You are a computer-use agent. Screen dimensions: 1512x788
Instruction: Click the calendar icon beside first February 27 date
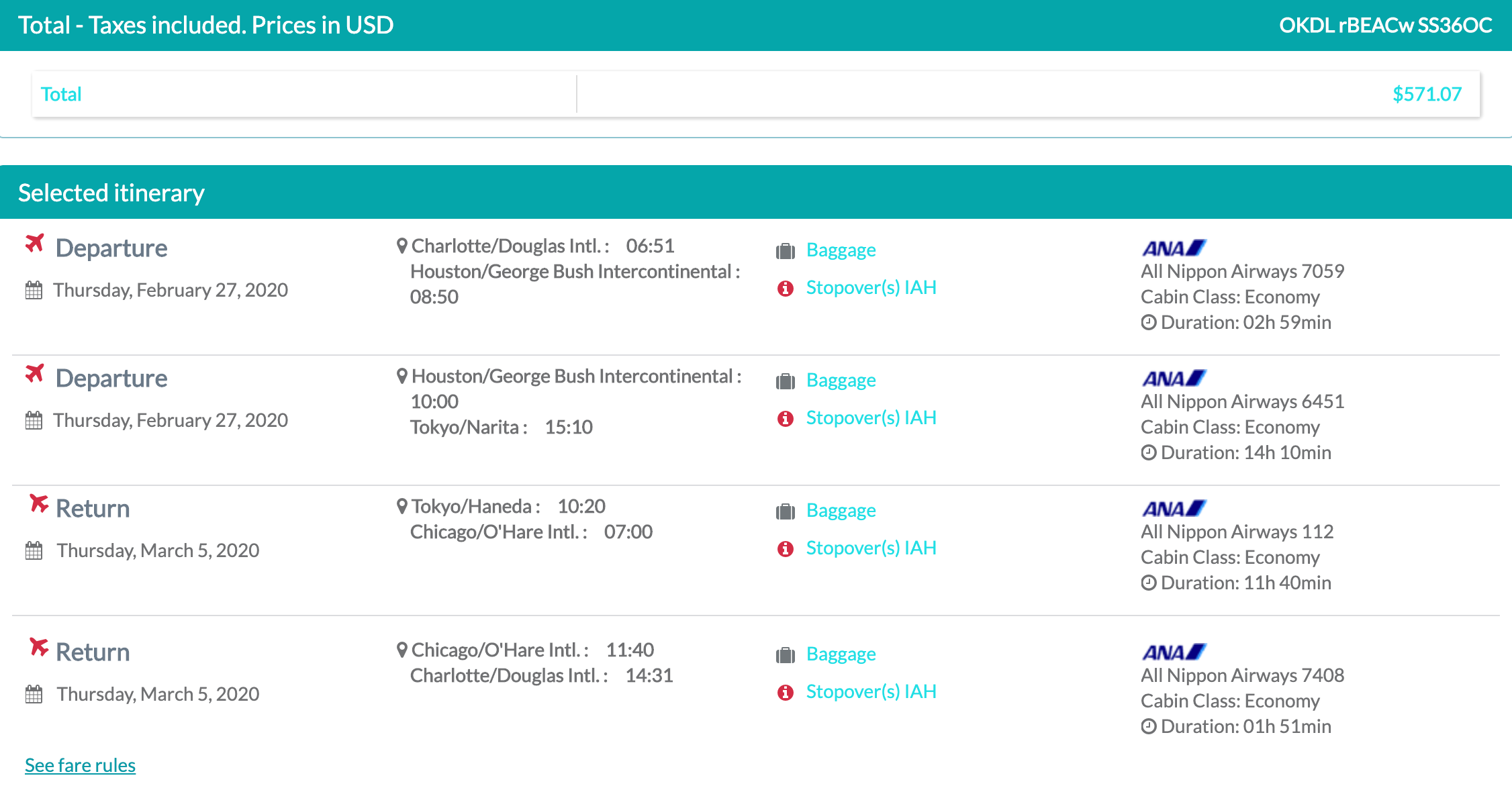coord(34,291)
